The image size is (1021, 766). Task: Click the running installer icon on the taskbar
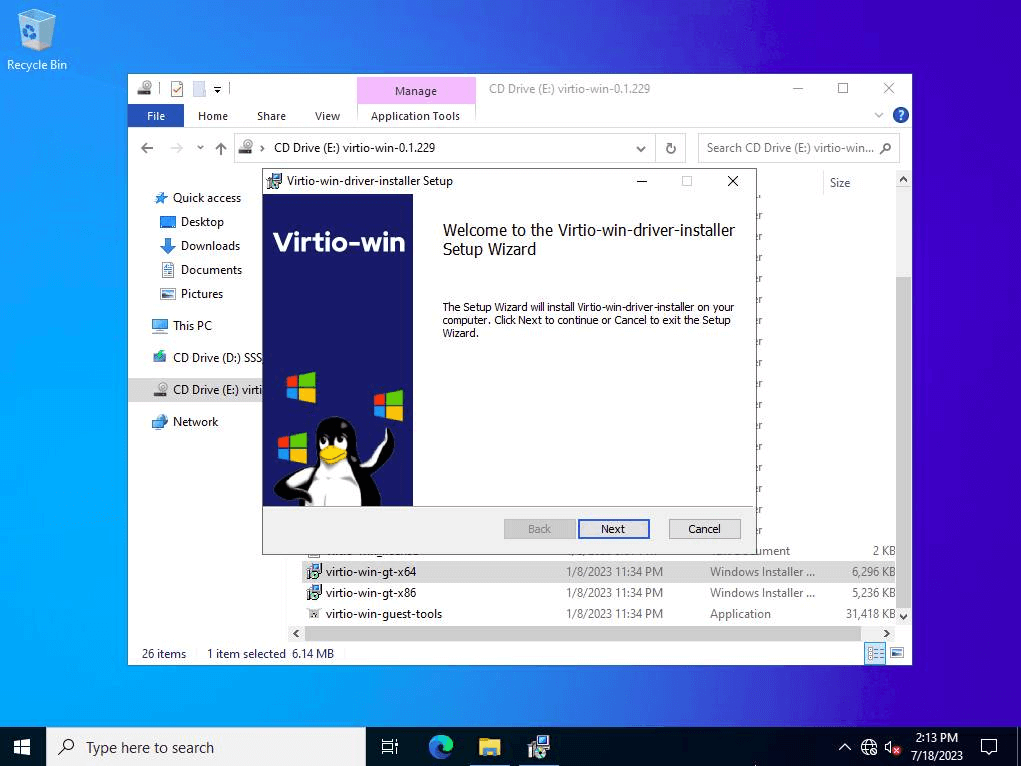pyautogui.click(x=538, y=746)
